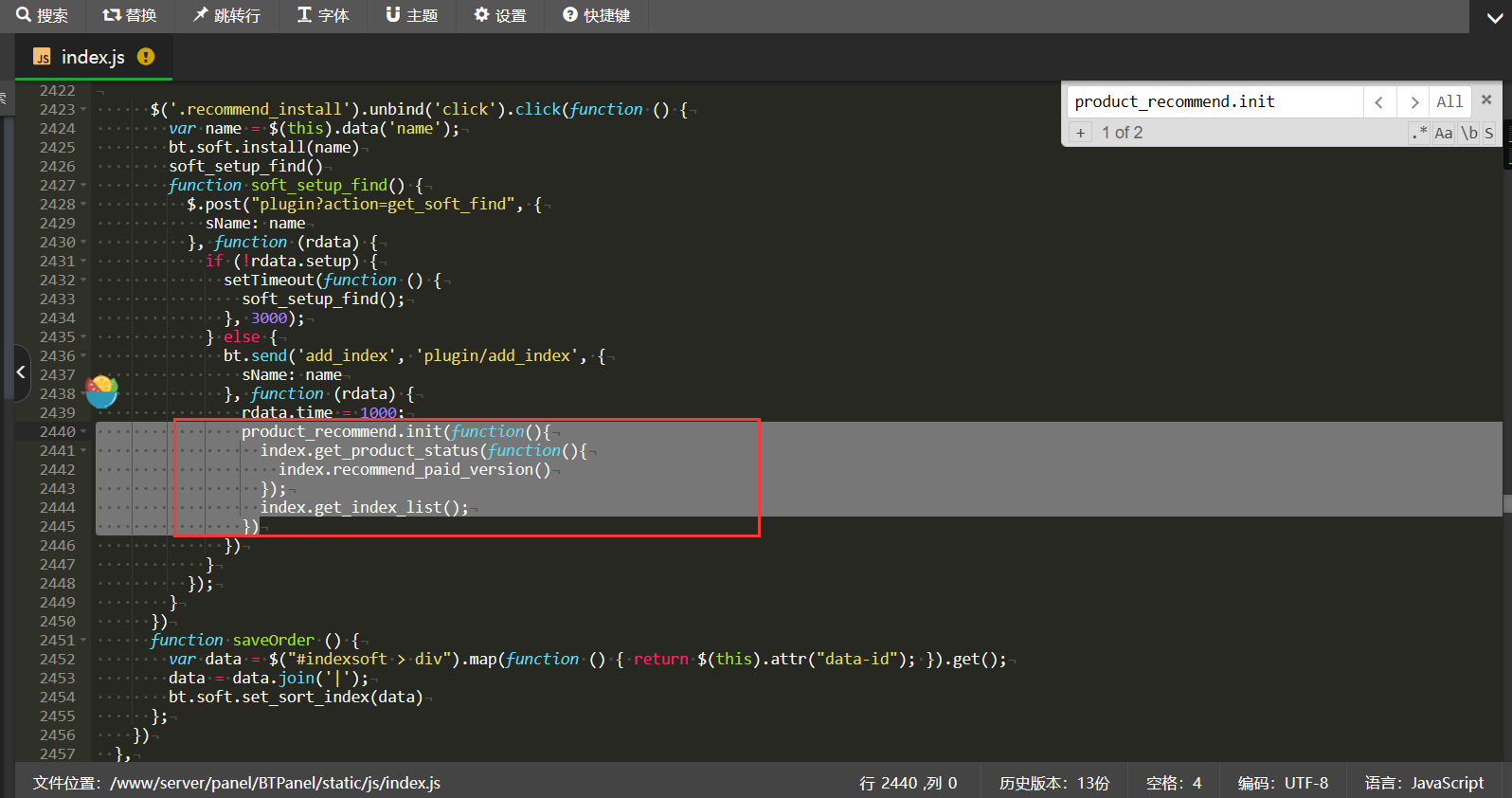Open the 设置 settings menu
The image size is (1512, 798).
500,15
